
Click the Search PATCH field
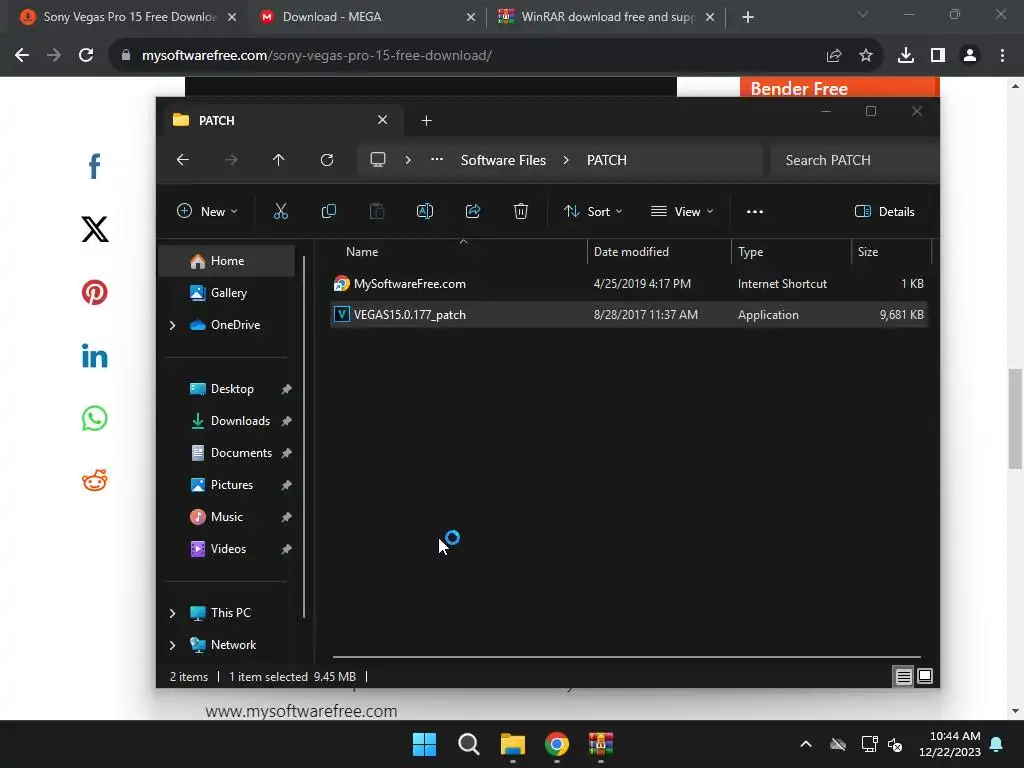pyautogui.click(x=854, y=160)
